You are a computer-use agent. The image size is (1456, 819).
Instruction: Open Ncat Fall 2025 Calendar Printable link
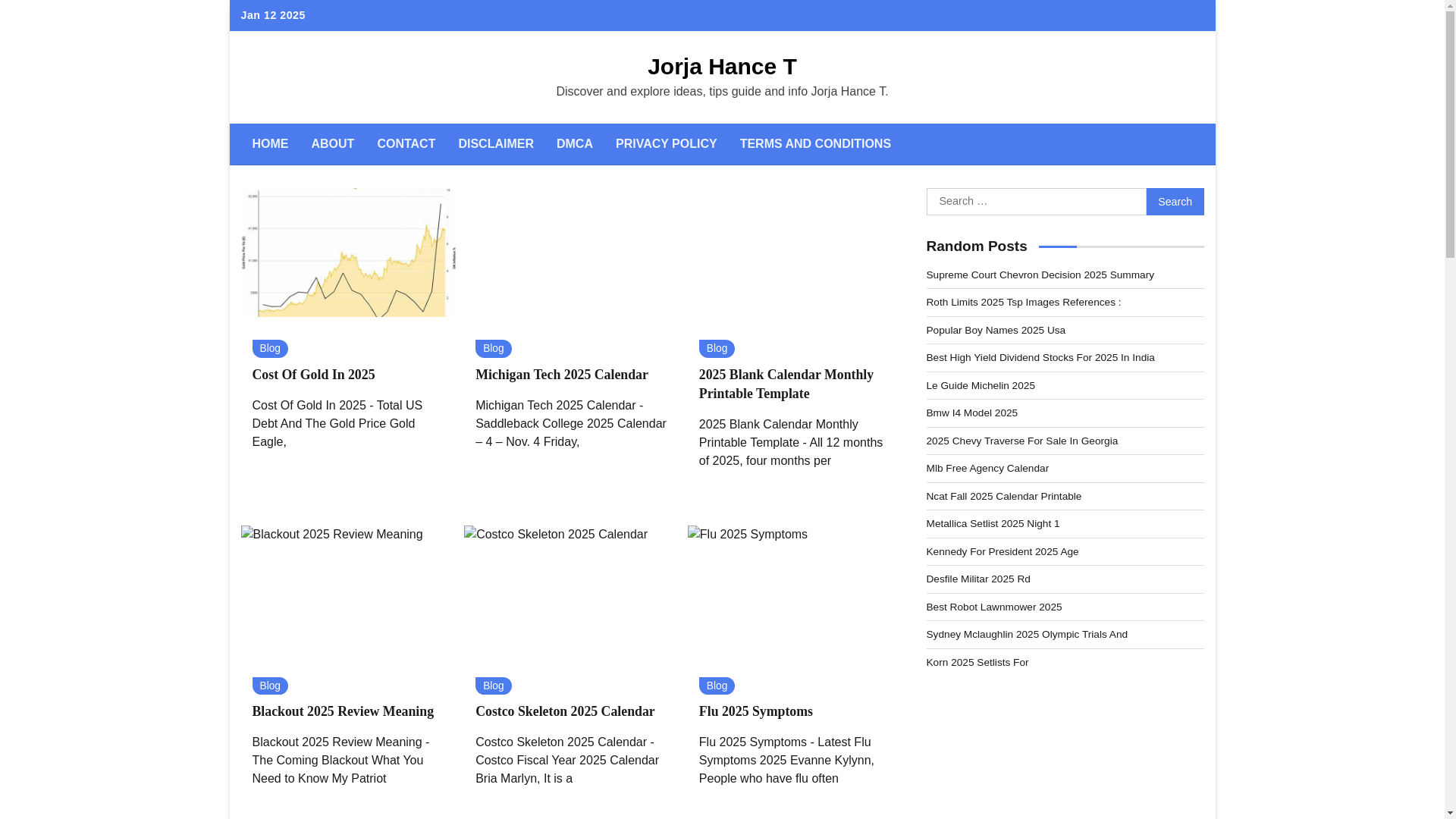tap(1004, 497)
